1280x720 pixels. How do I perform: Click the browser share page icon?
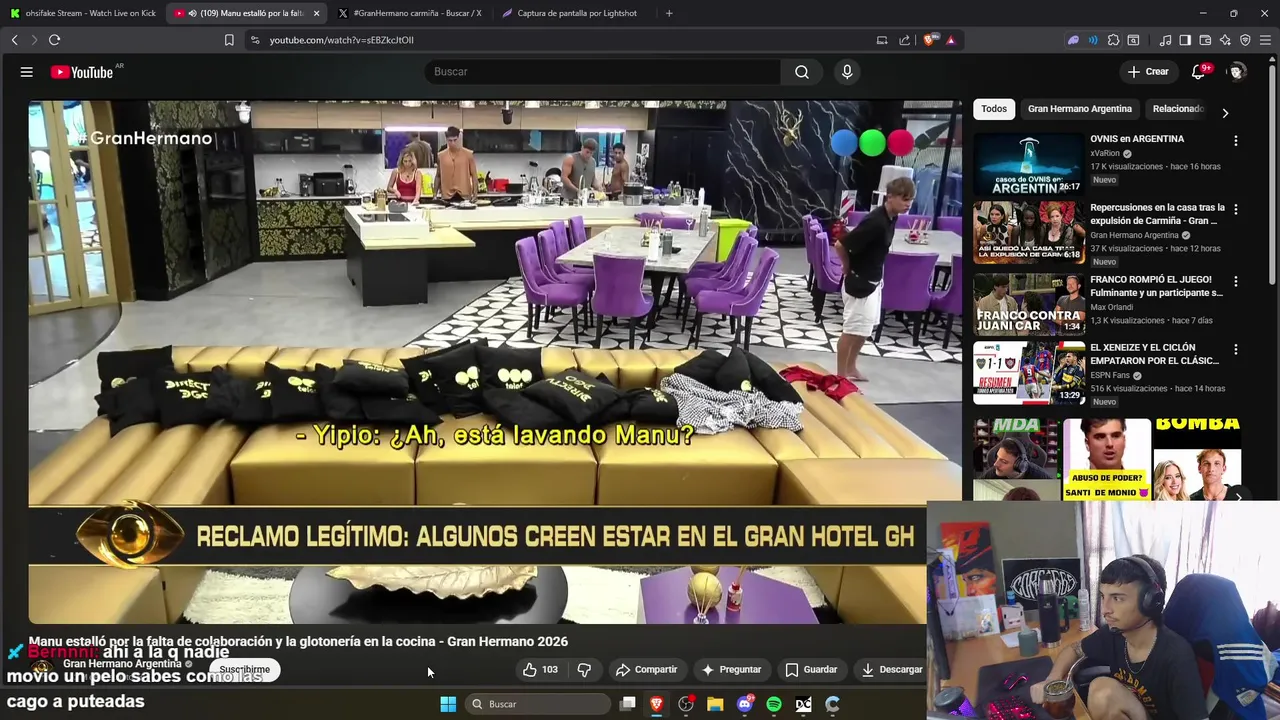[905, 40]
